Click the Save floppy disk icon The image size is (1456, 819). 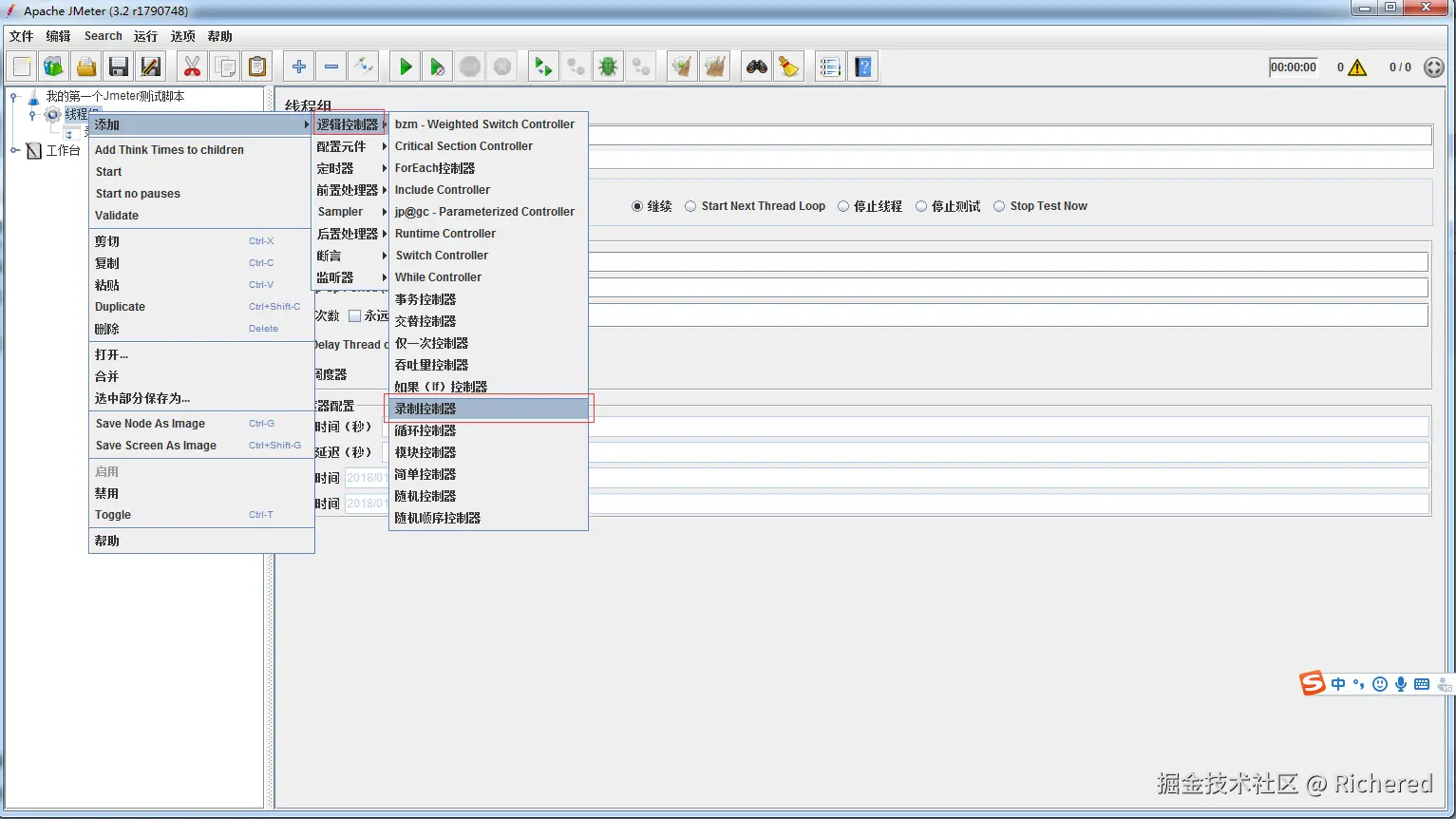coord(119,67)
